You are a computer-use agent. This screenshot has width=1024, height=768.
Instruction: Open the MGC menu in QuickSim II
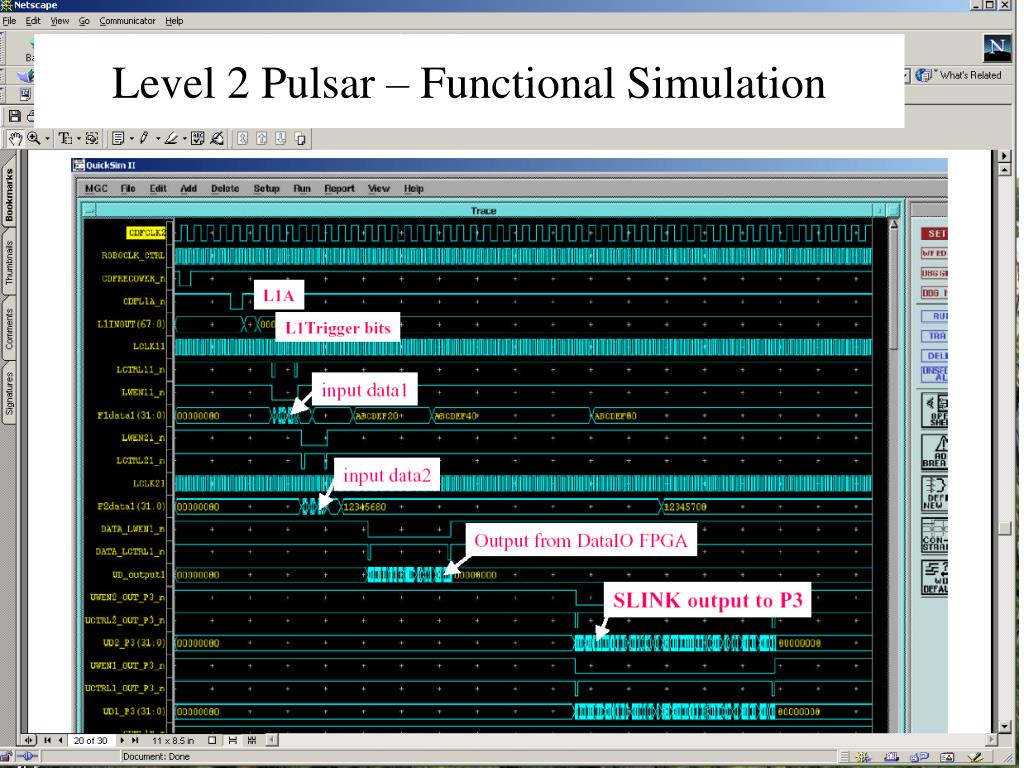[96, 188]
